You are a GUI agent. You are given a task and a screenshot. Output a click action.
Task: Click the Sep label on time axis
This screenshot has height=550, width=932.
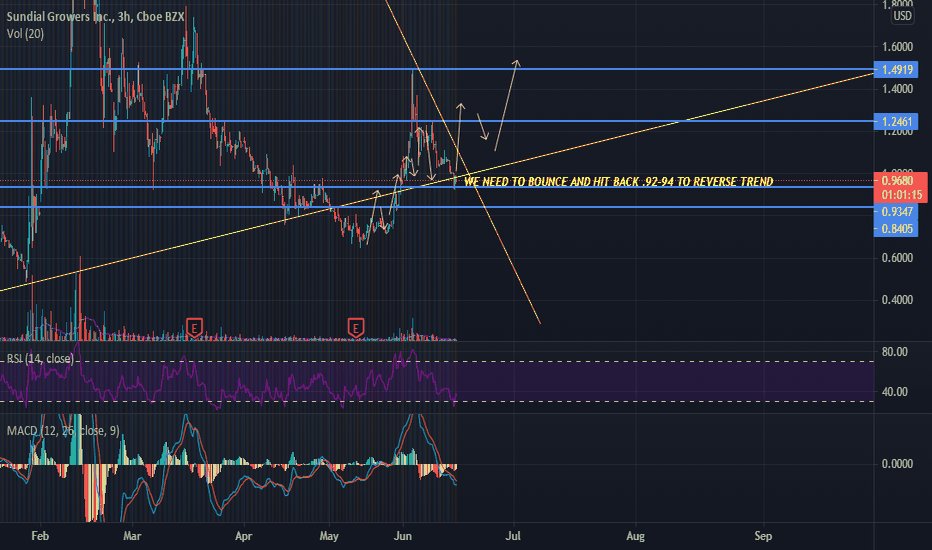pyautogui.click(x=763, y=536)
